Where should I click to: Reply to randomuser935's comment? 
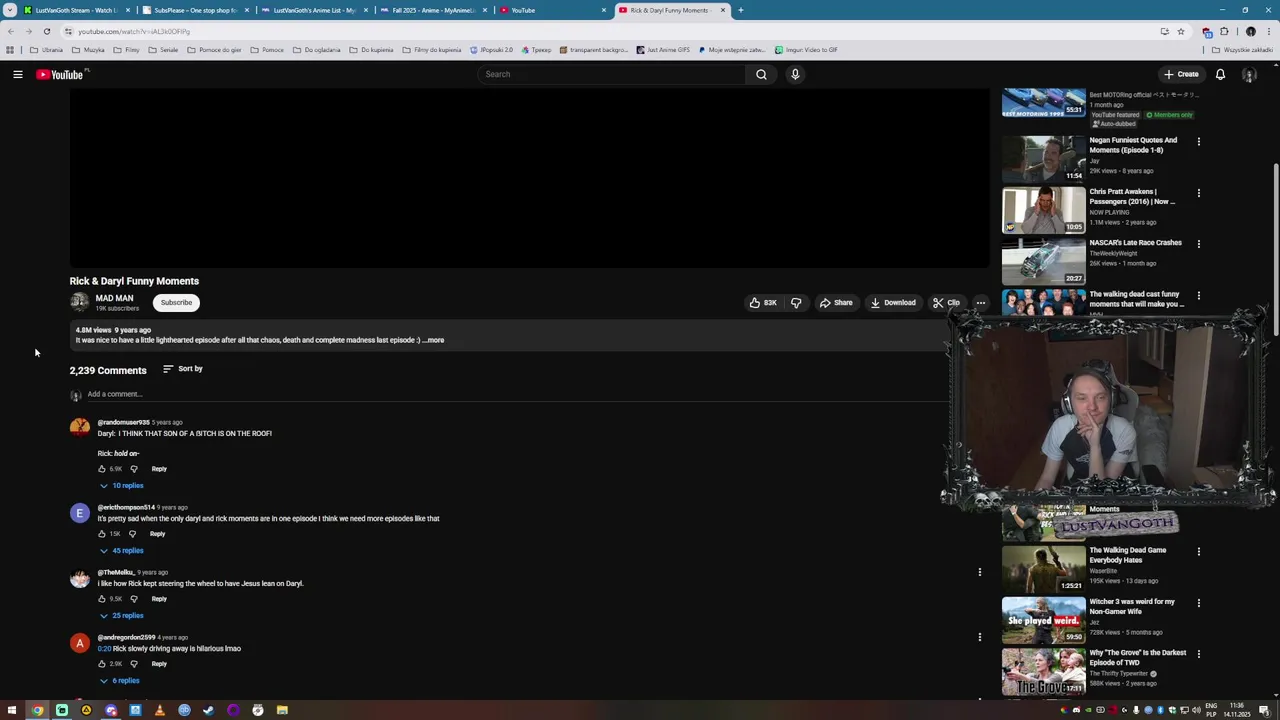click(x=159, y=469)
